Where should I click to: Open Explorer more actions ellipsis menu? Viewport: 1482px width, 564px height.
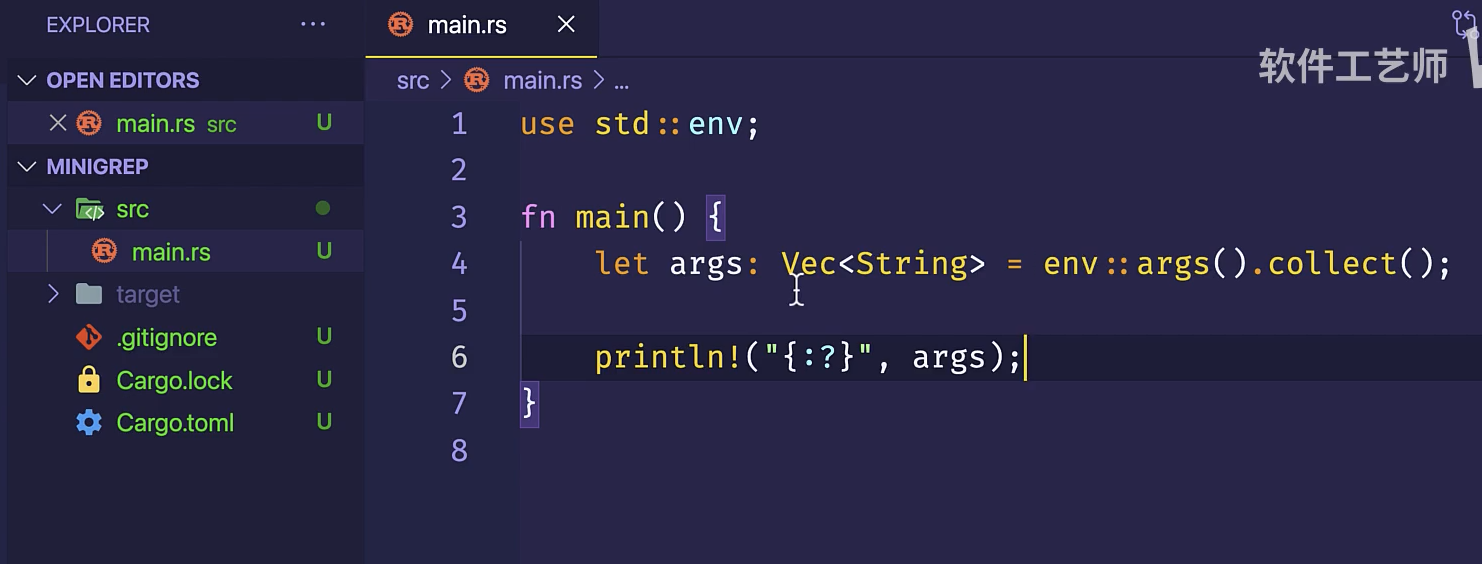coord(313,25)
